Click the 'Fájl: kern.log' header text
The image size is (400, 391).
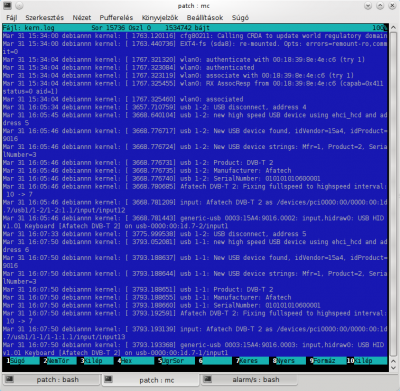click(x=28, y=28)
